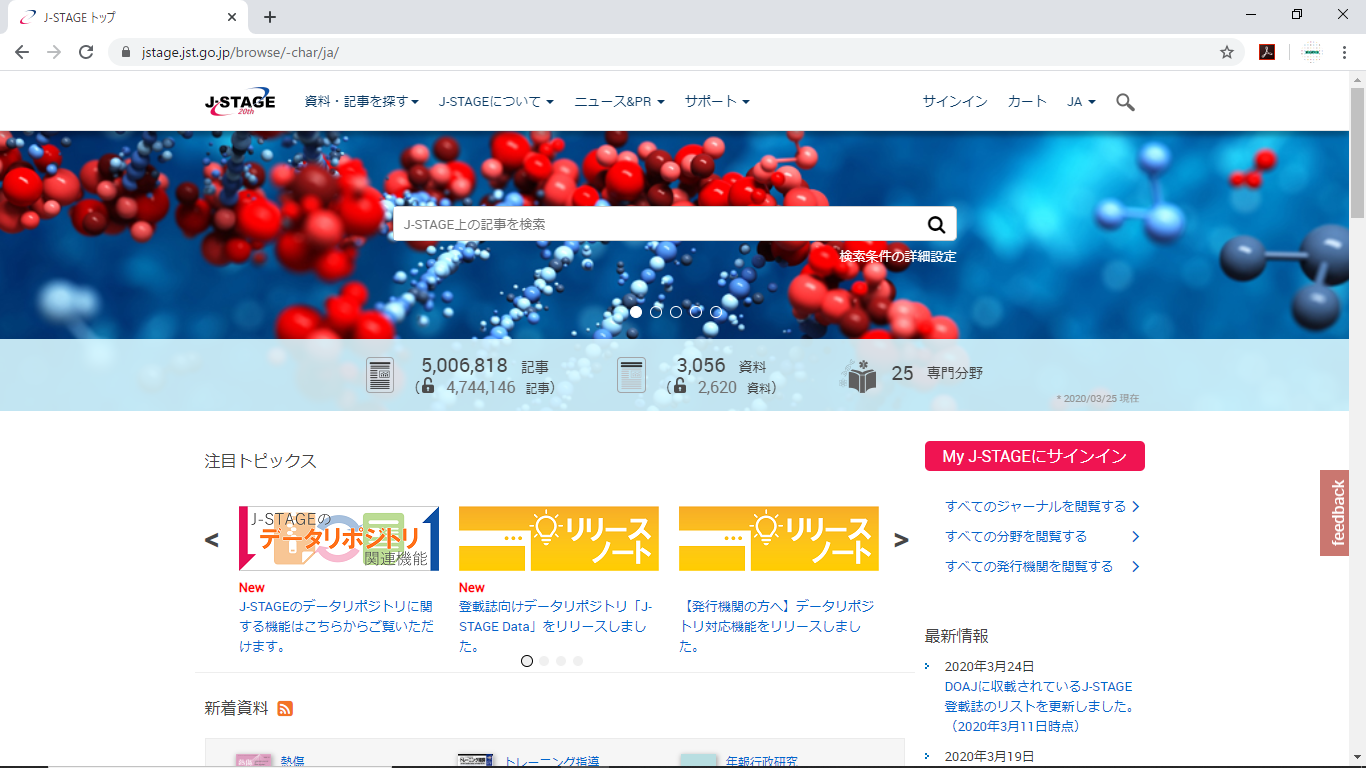Click the articles document icon beside 5,006,818

click(x=380, y=376)
